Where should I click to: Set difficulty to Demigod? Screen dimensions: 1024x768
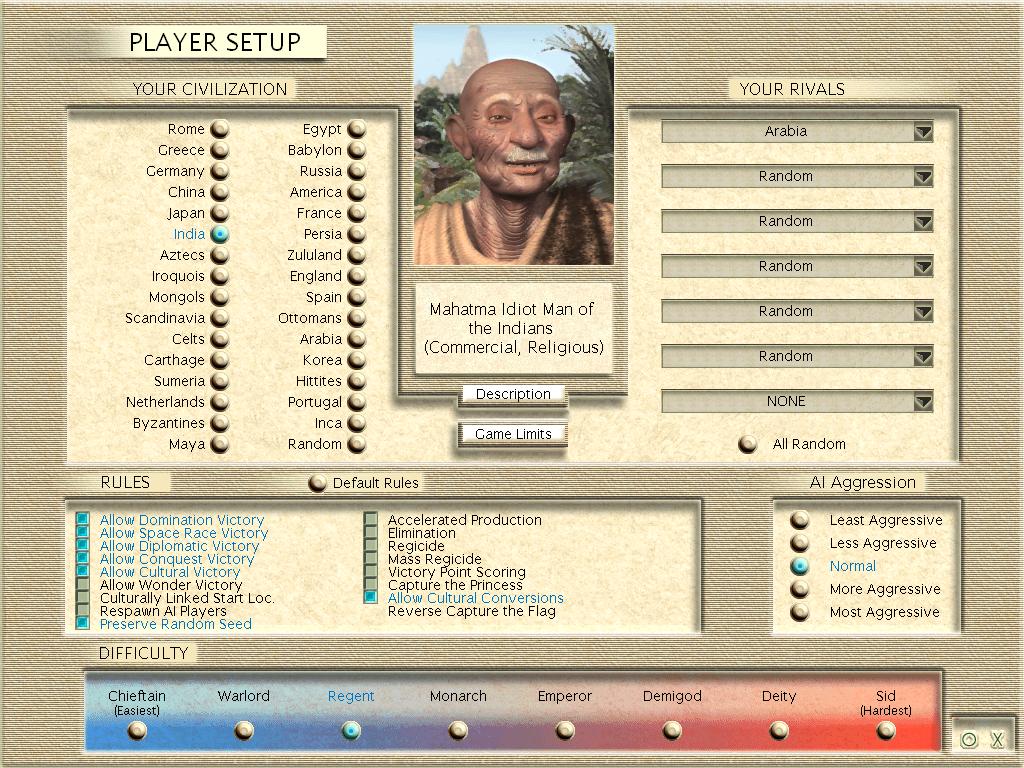(x=672, y=730)
